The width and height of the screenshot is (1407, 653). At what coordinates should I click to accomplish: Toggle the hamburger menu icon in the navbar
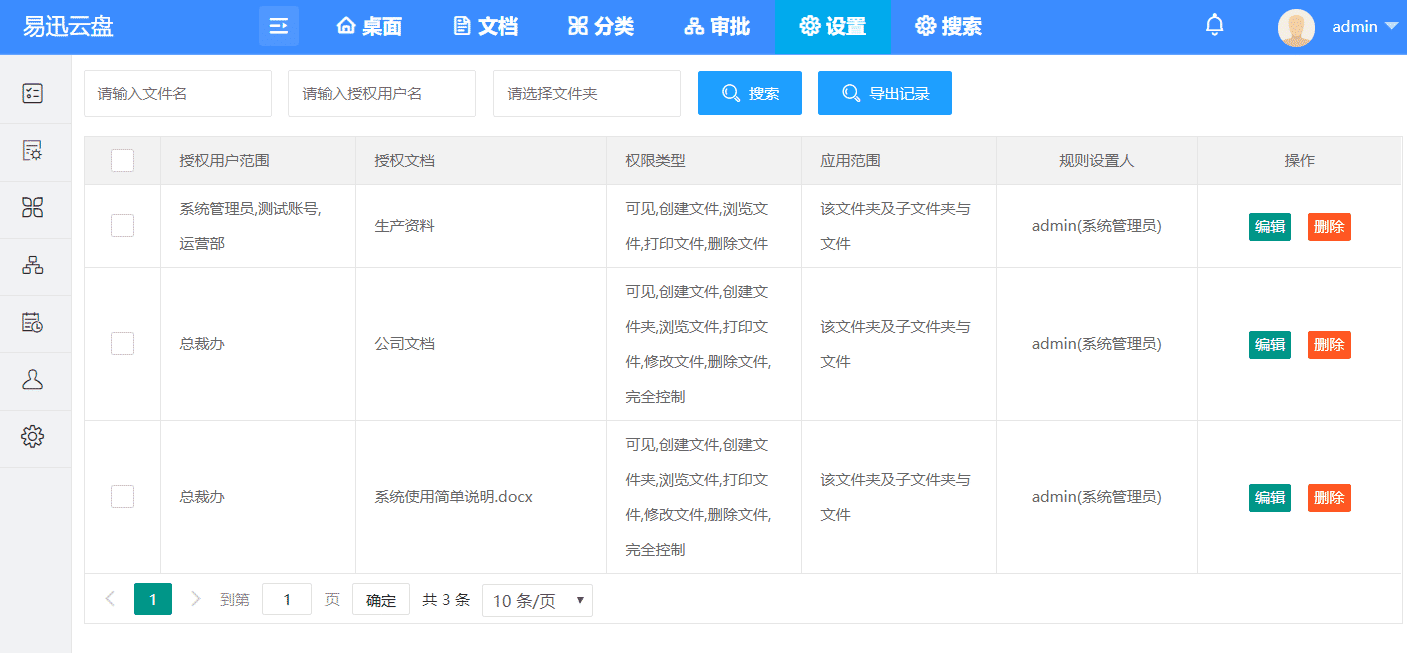pos(278,26)
